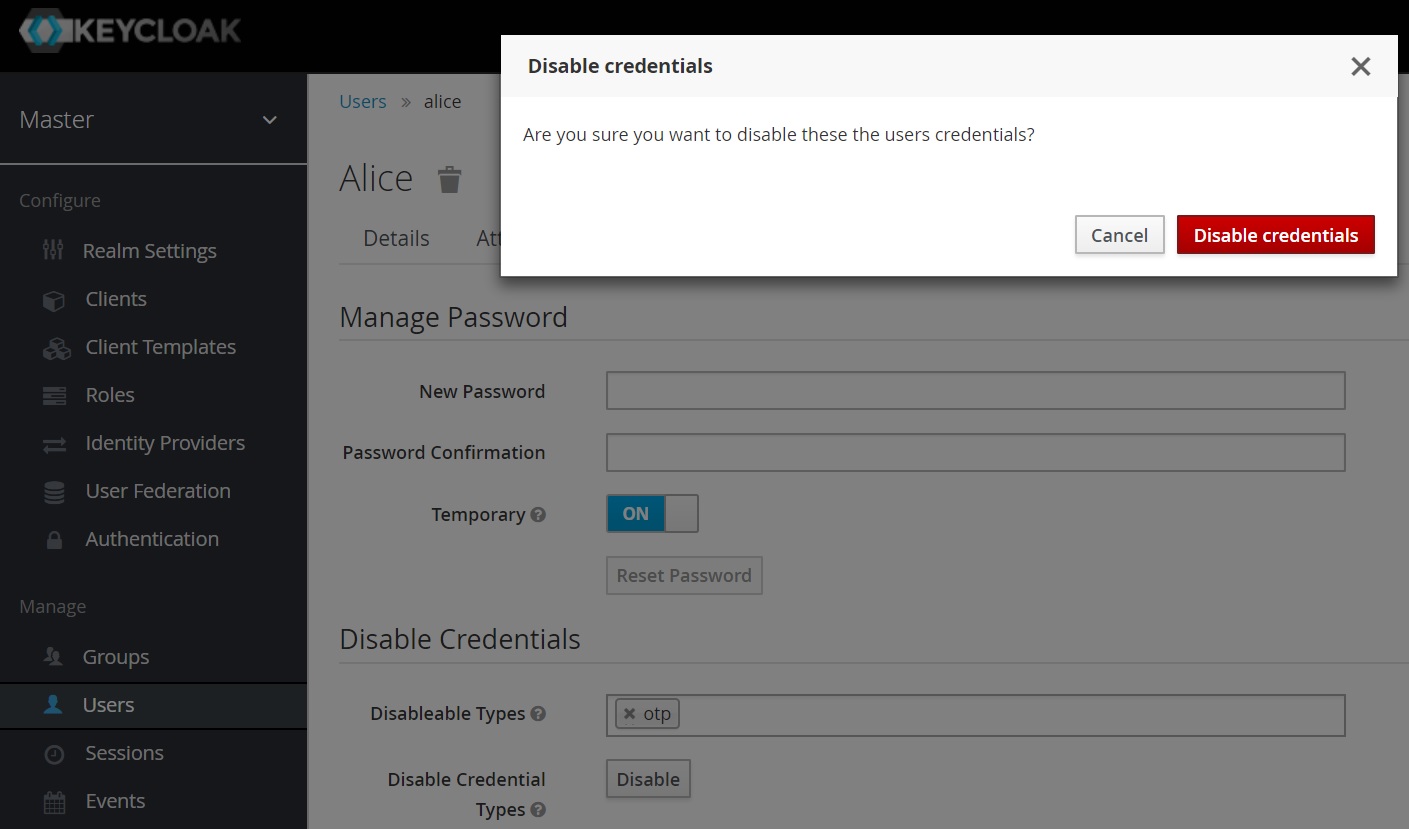Follow the Users breadcrumb link
Viewport: 1409px width, 829px height.
point(362,102)
